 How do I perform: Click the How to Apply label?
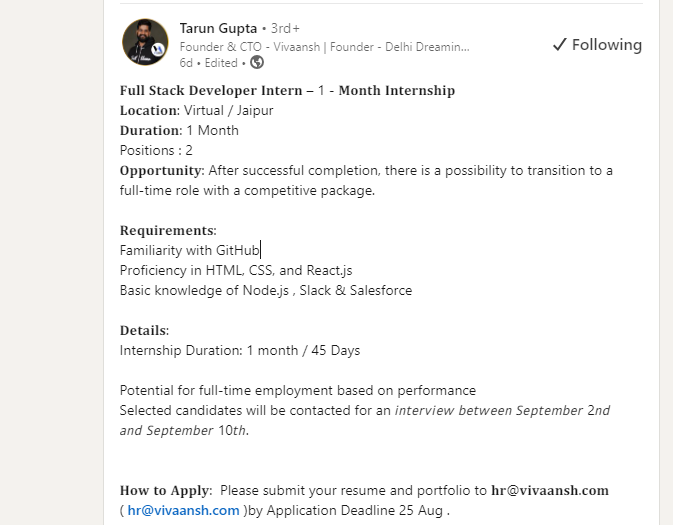[165, 490]
